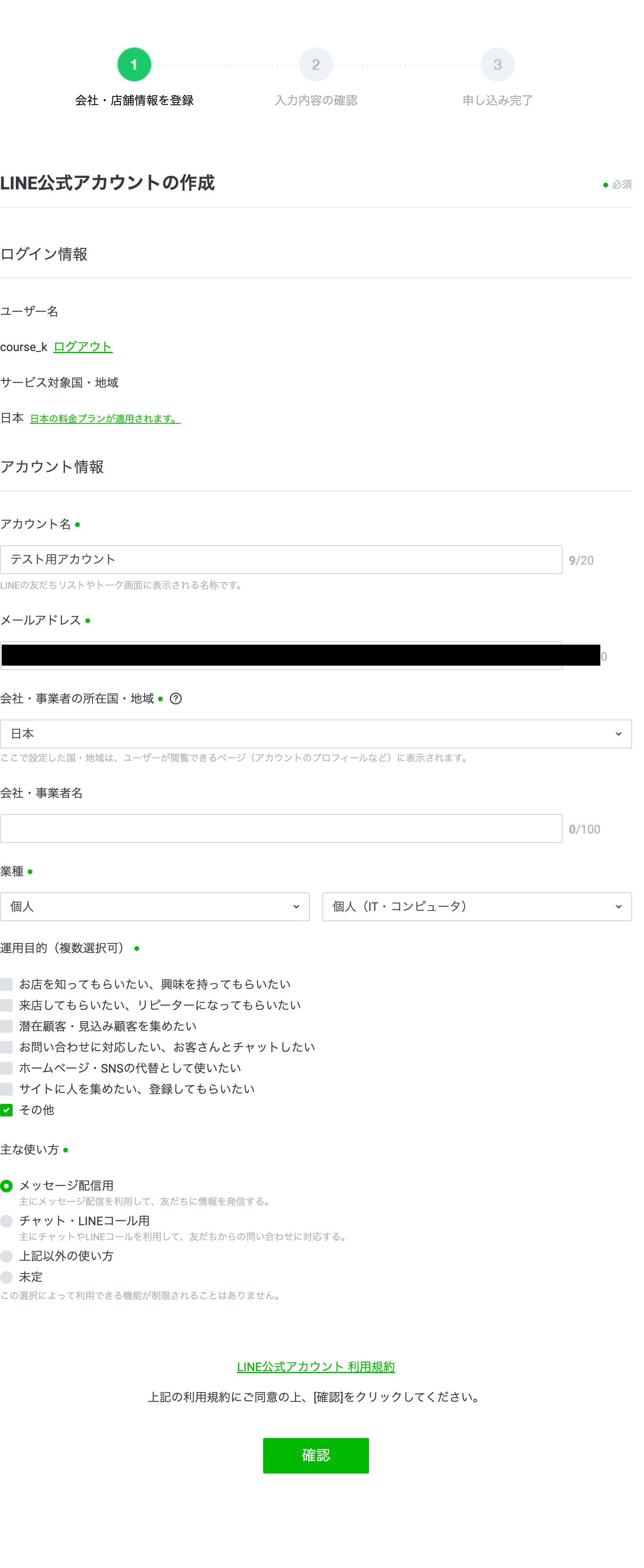Click LINE公式アカウントの作成 heading
644x1568 pixels.
point(107,183)
